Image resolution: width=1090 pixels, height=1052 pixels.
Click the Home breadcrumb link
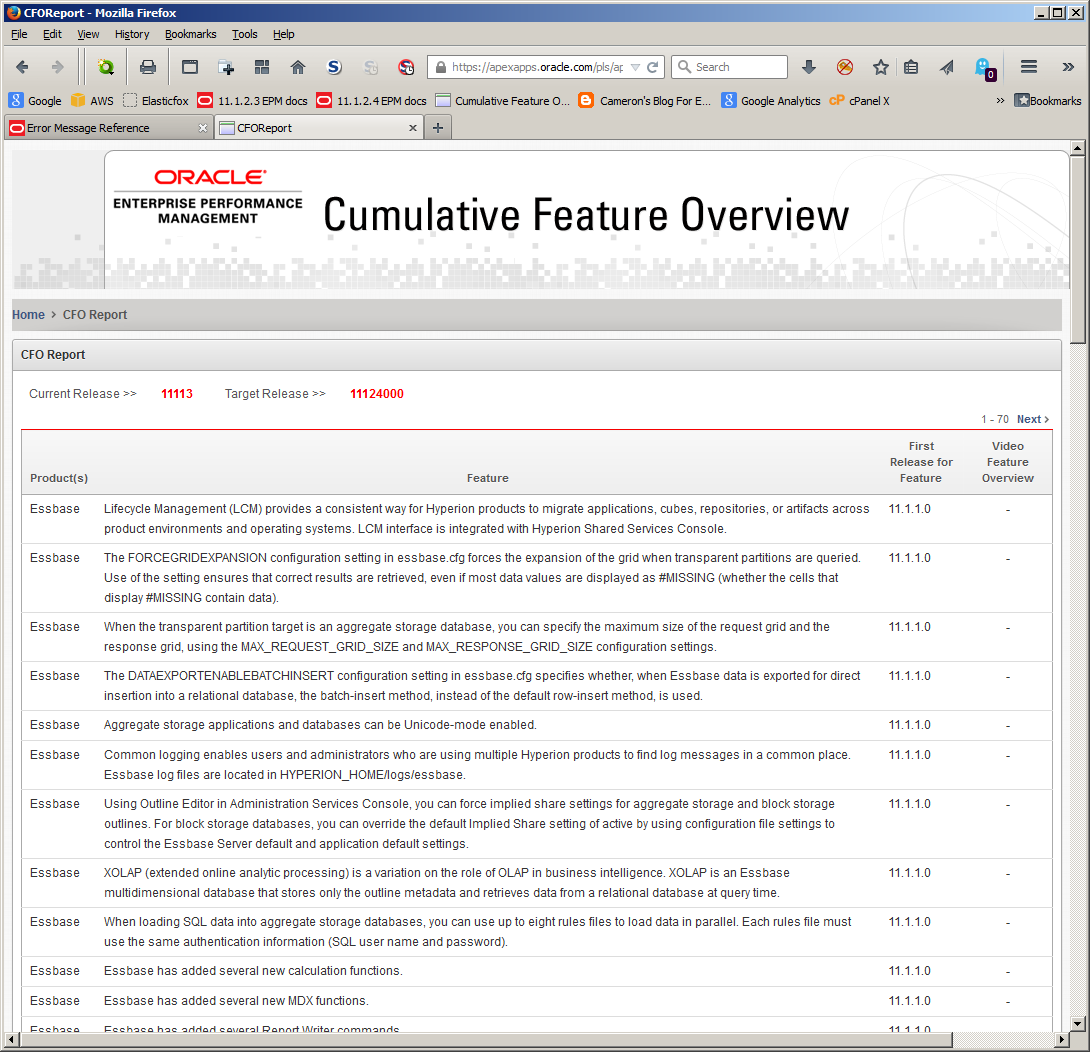(28, 315)
